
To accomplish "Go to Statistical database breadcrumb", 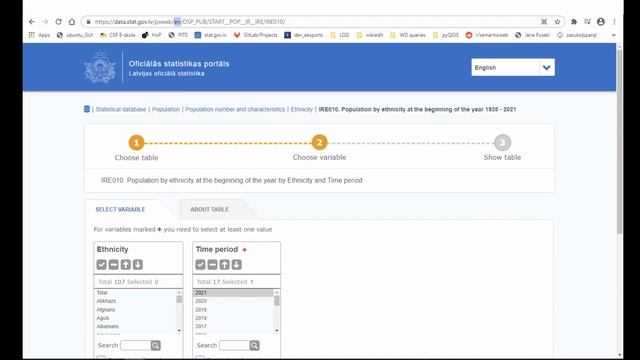I will [x=121, y=109].
